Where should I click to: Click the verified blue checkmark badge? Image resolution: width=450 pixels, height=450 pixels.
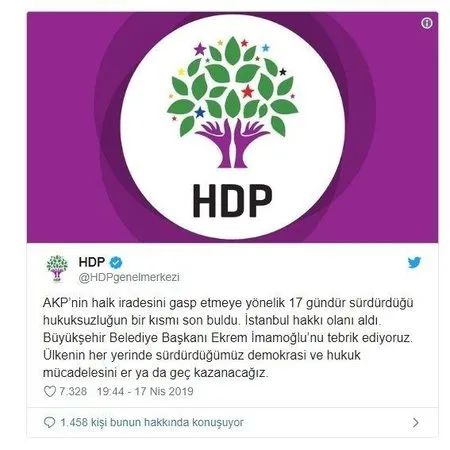[116, 263]
